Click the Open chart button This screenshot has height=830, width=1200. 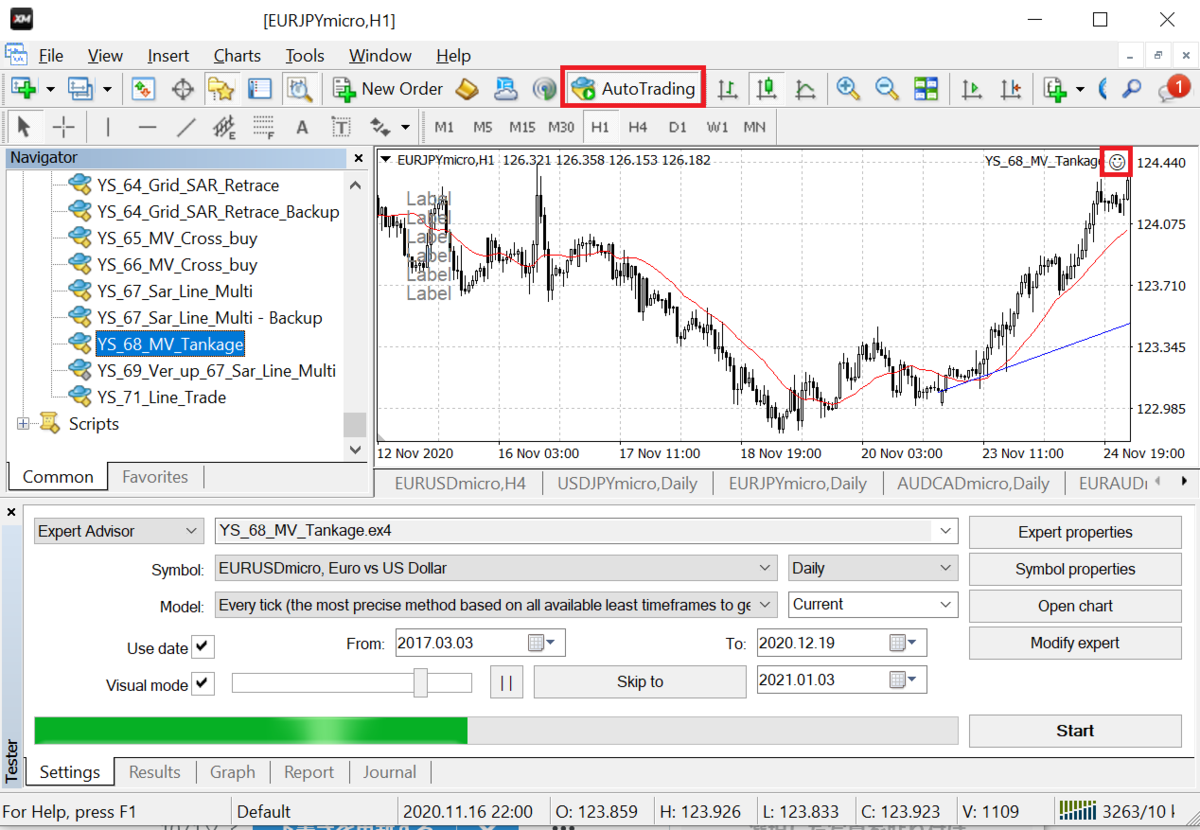(1075, 606)
